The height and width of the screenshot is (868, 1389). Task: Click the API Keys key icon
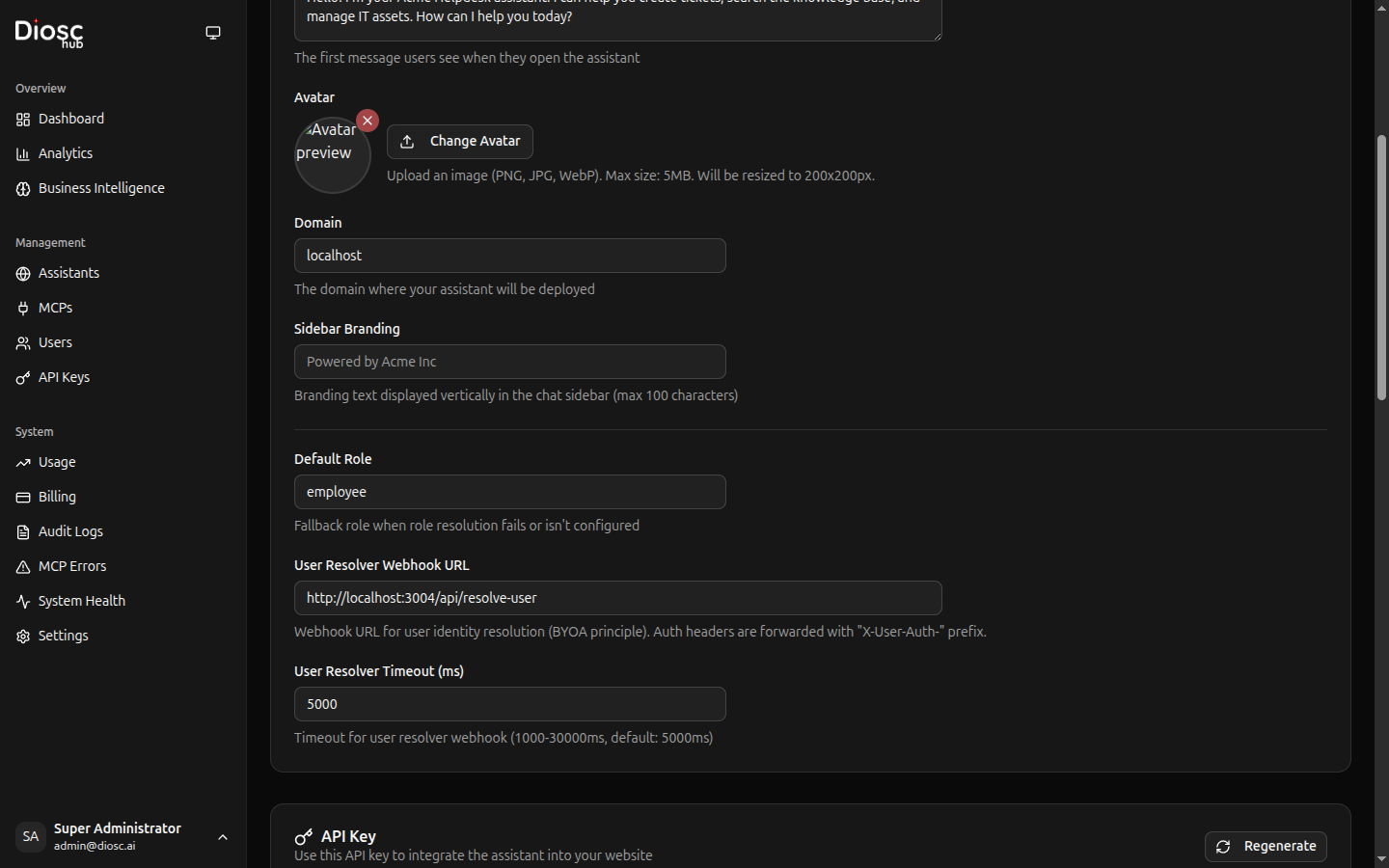click(23, 378)
